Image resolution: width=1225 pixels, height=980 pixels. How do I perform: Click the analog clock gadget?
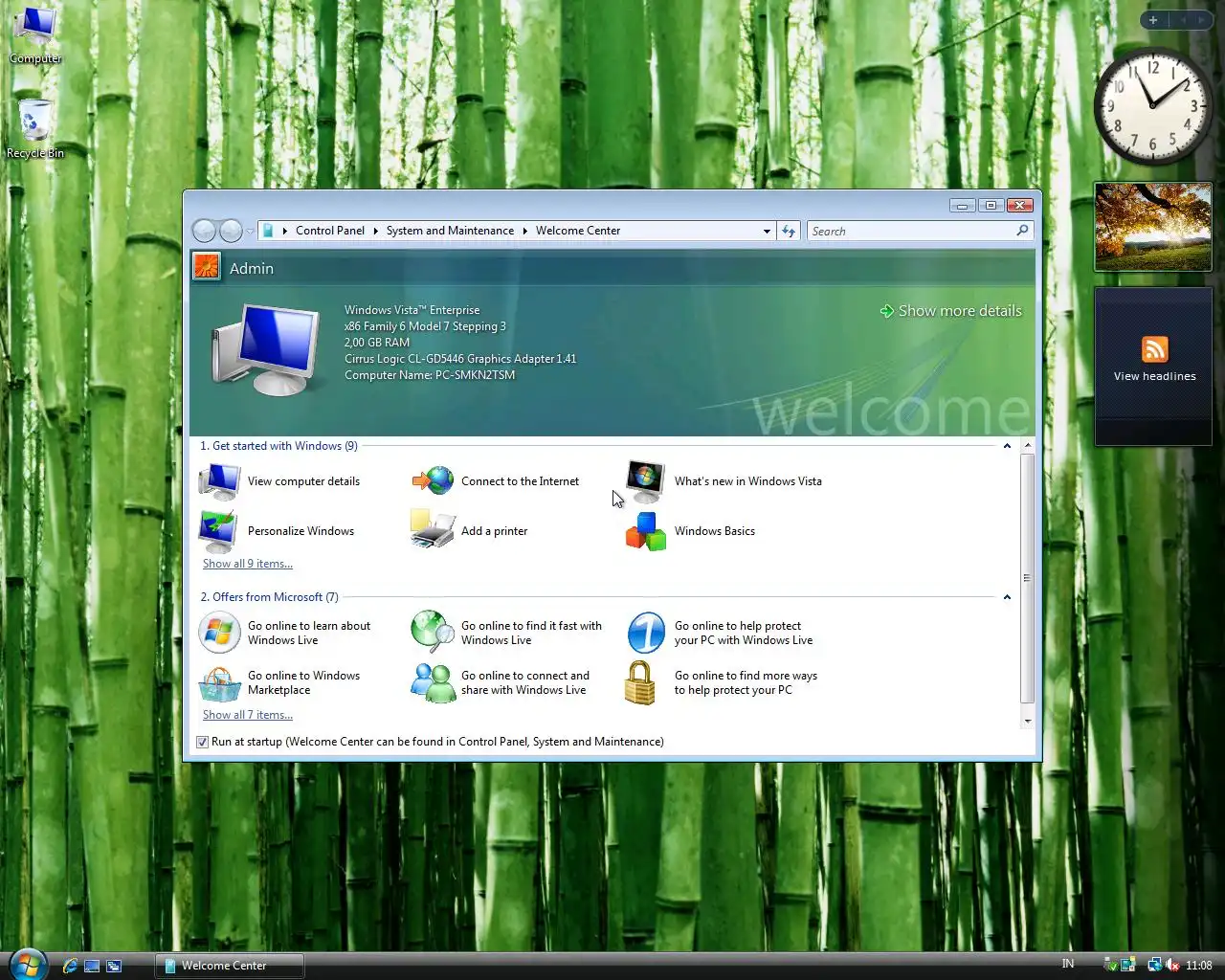[1153, 105]
